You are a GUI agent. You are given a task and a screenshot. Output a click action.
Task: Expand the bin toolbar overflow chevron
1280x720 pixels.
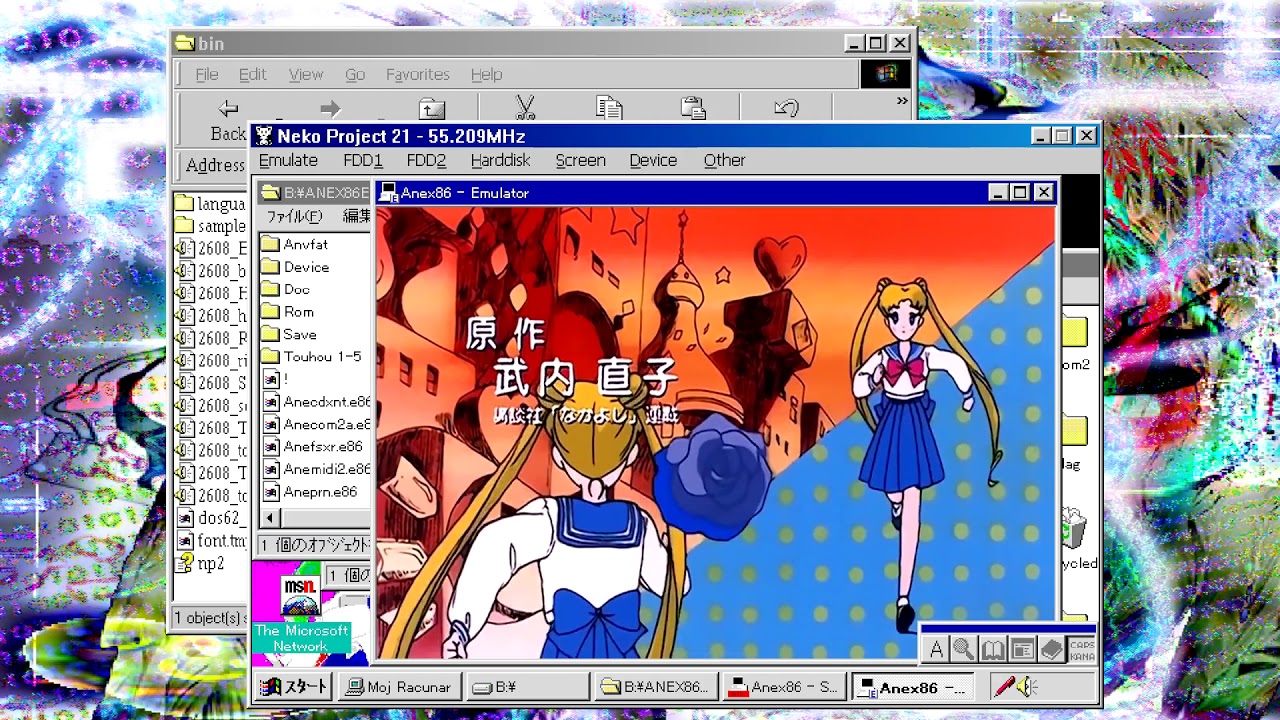(x=901, y=101)
